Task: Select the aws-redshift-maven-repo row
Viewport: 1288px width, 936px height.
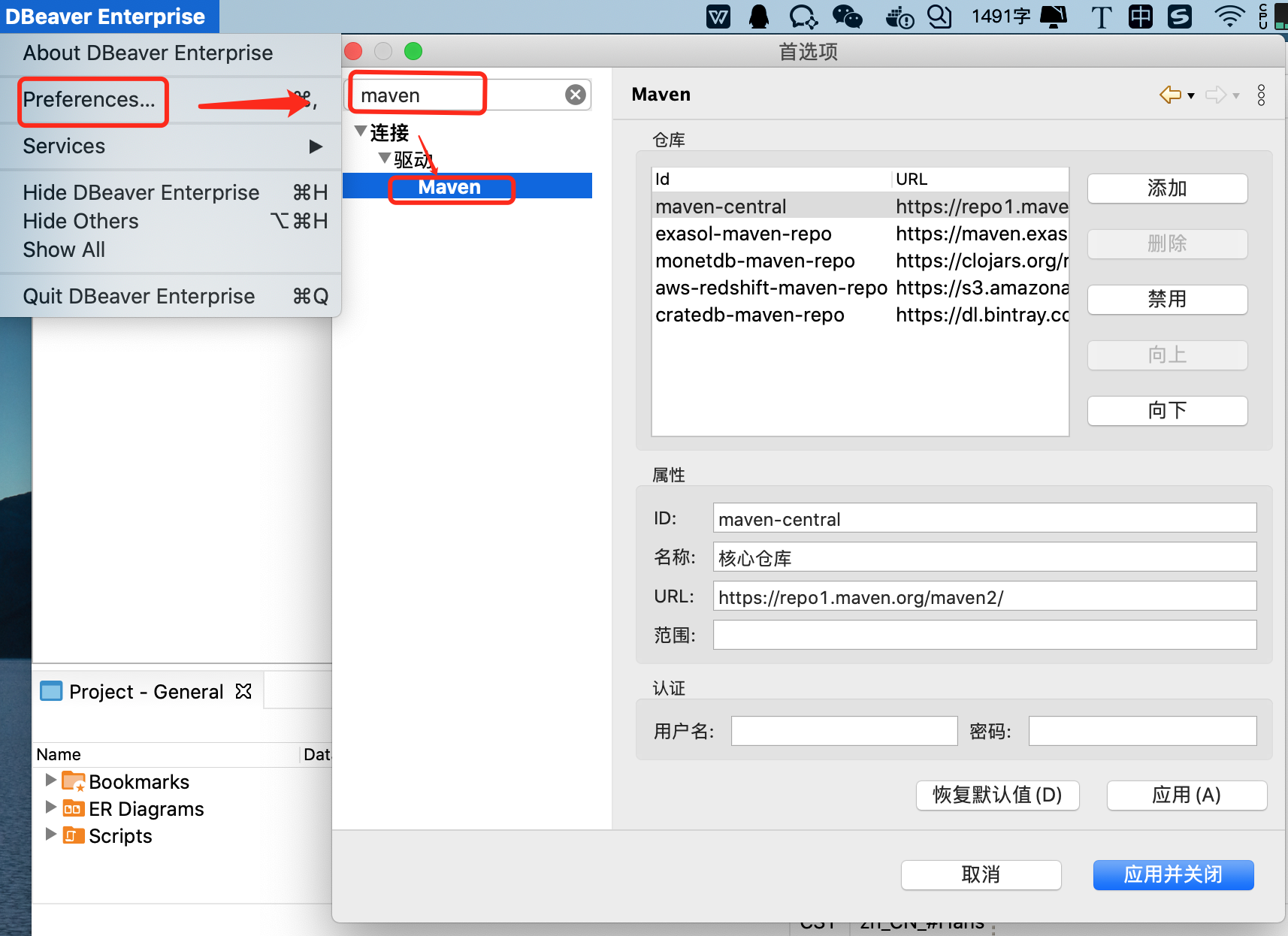Action: click(x=860, y=287)
